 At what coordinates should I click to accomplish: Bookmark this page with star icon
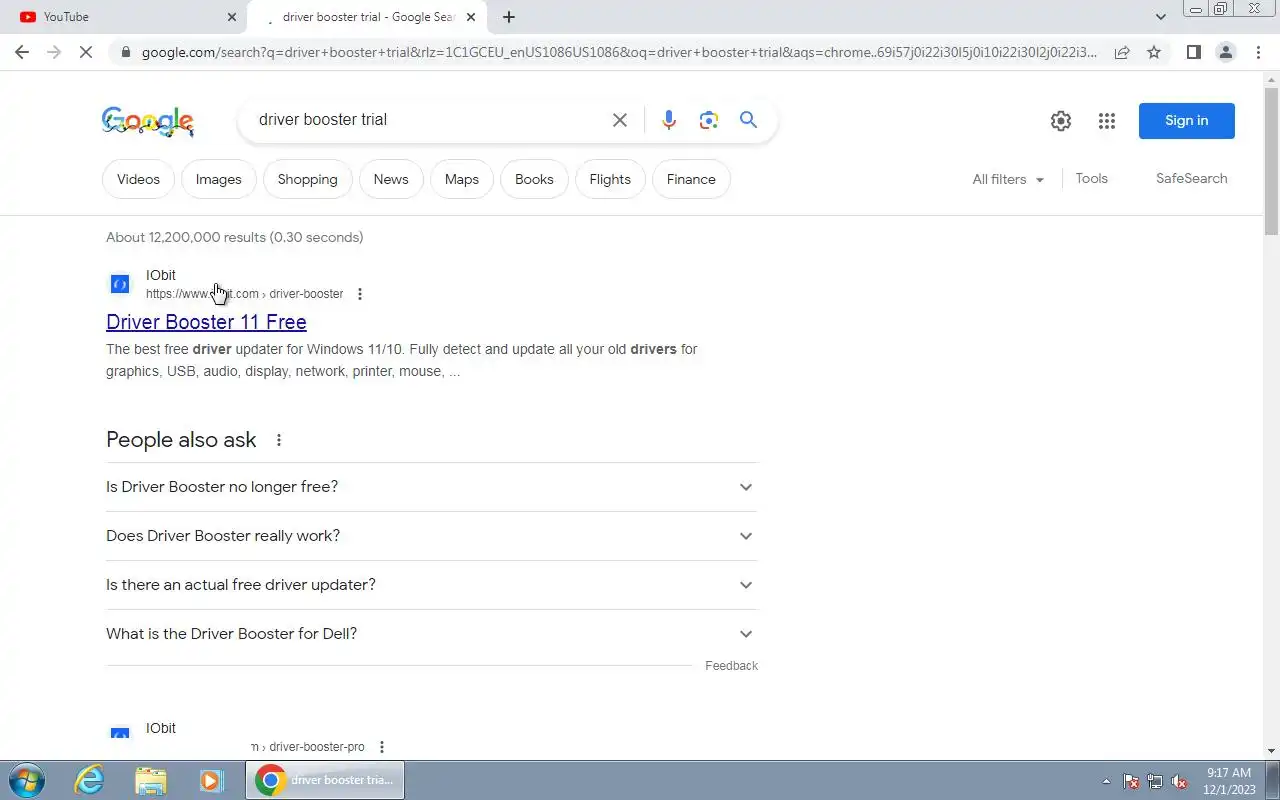point(1154,52)
